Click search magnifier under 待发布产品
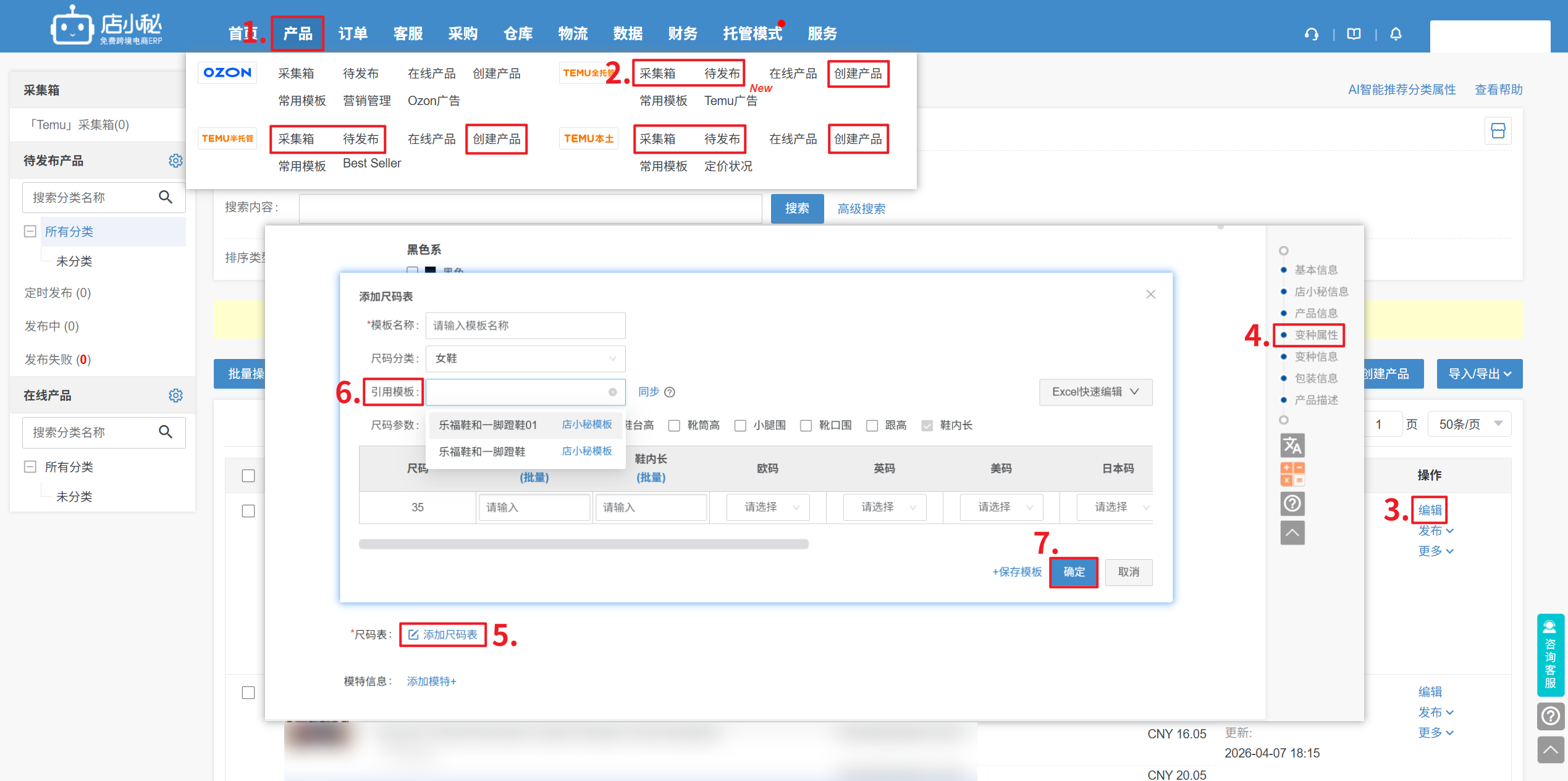This screenshot has width=1568, height=781. 166,197
